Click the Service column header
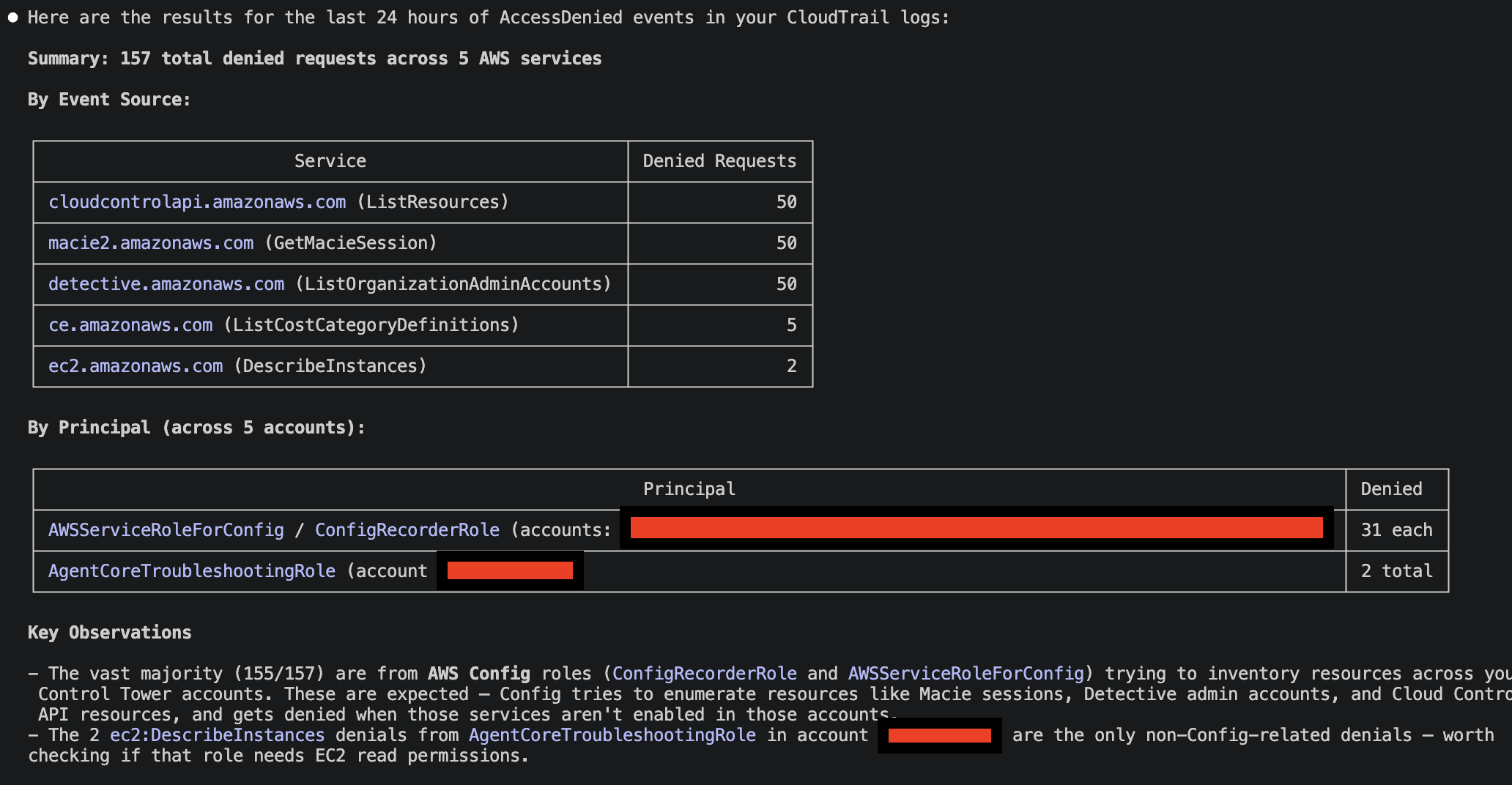The height and width of the screenshot is (785, 1512). pyautogui.click(x=330, y=161)
